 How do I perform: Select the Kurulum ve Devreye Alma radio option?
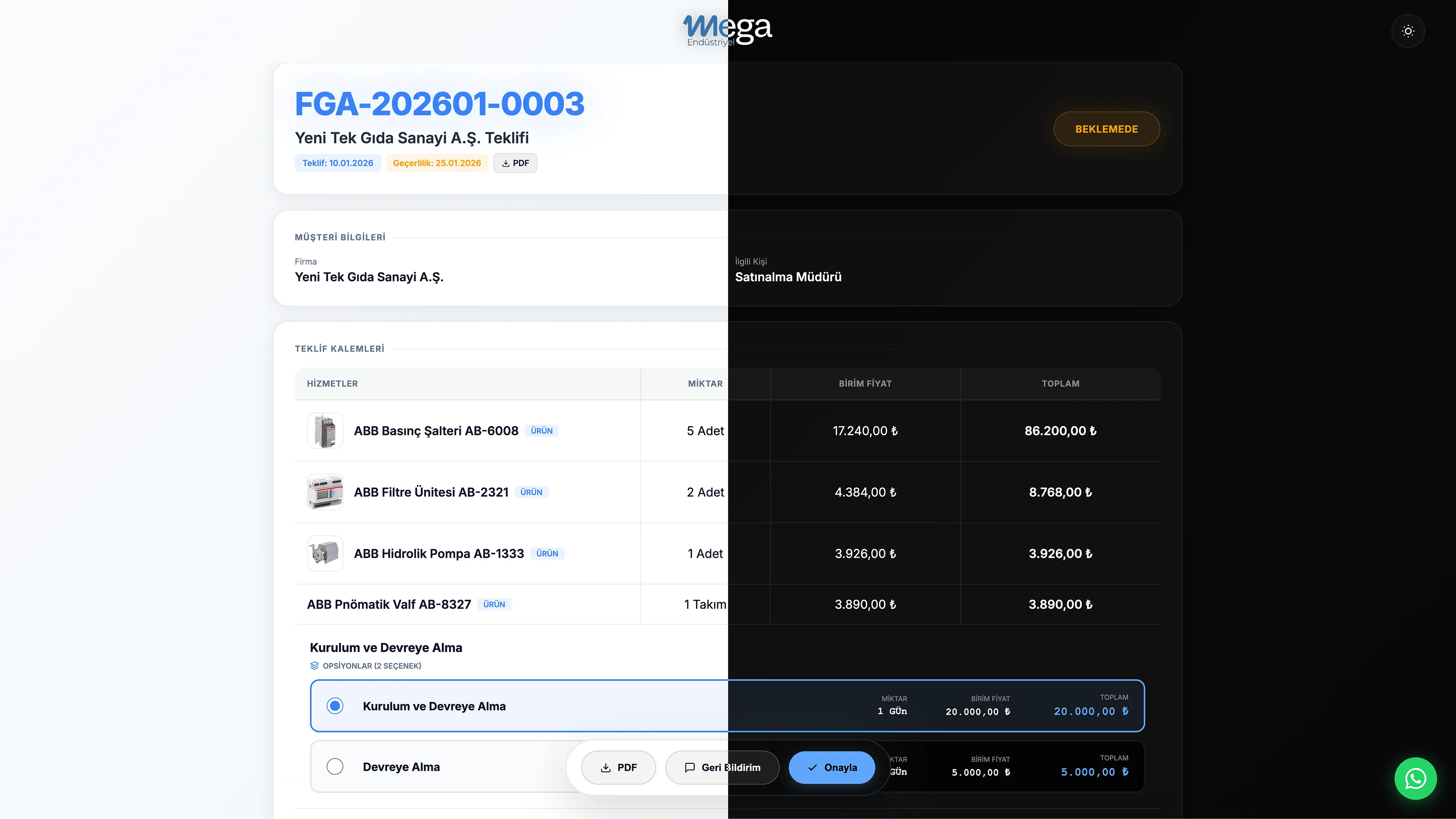tap(335, 706)
